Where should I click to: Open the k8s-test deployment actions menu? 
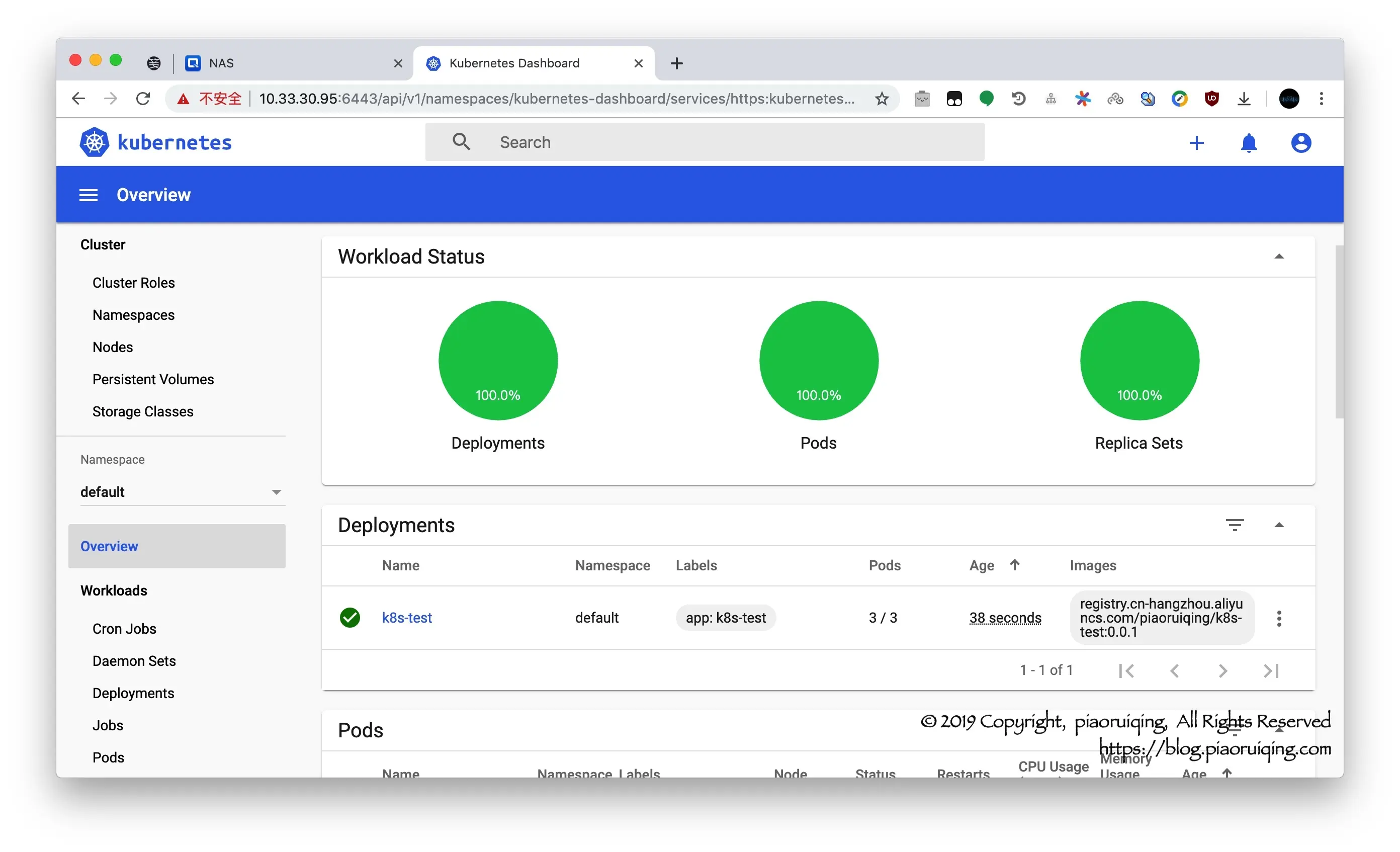[1278, 619]
